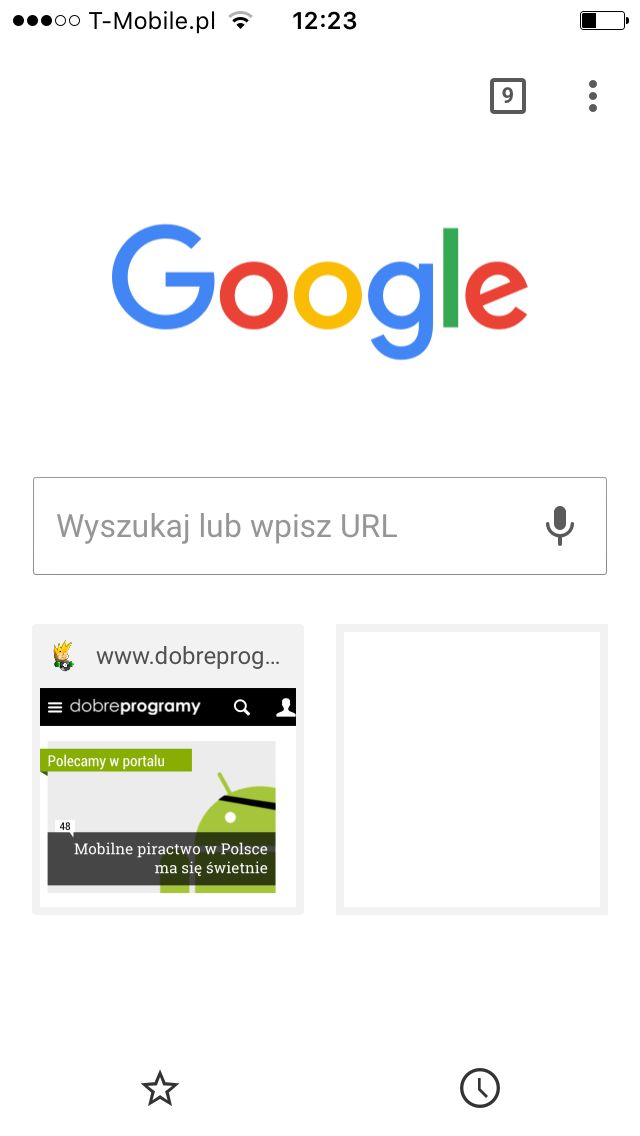Viewport: 640px width, 1136px height.
Task: Open the tab switcher showing 9 tabs
Action: click(507, 96)
